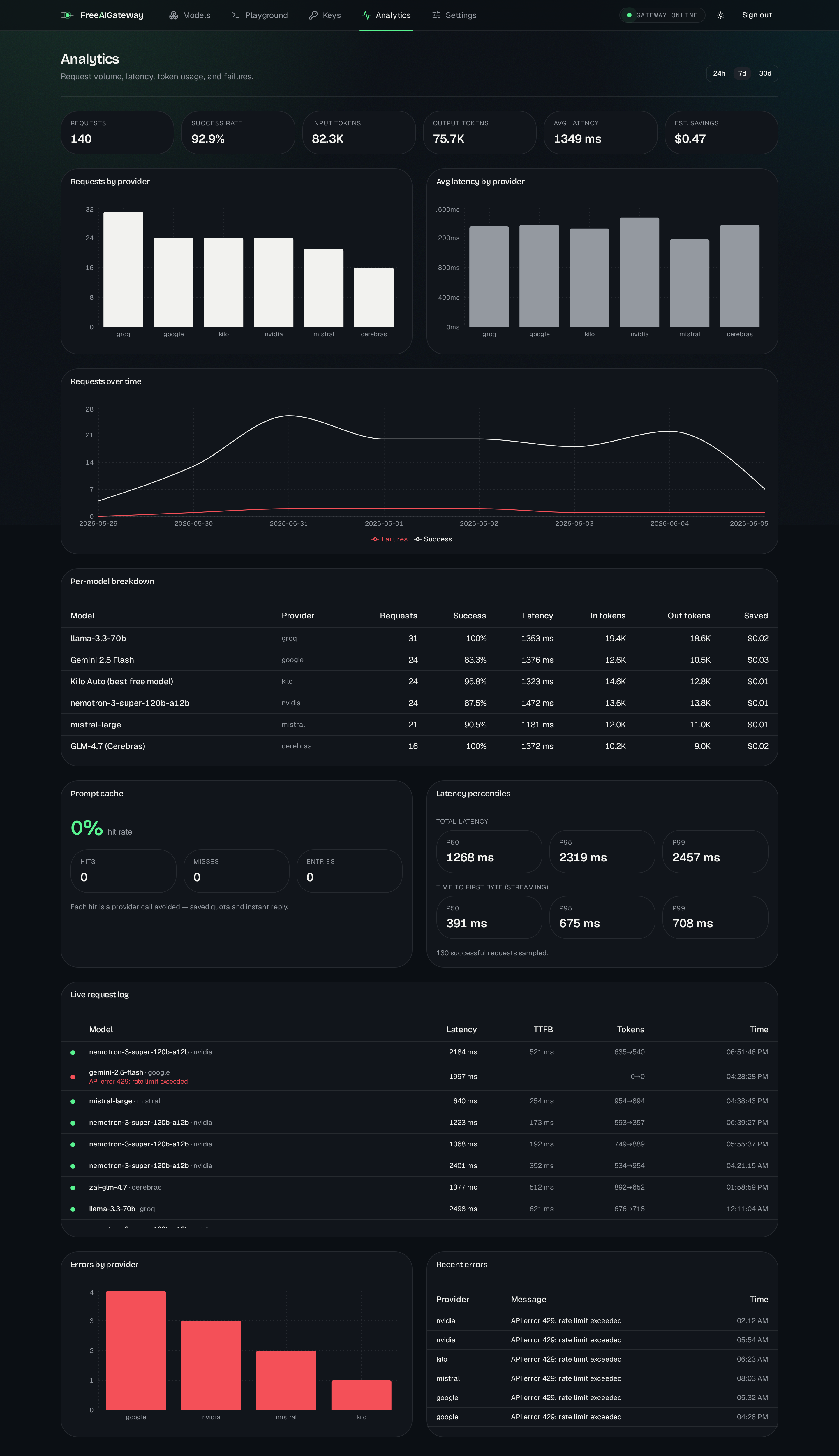Click the red status dot of gemini-2.5-flash log row

[x=73, y=1077]
